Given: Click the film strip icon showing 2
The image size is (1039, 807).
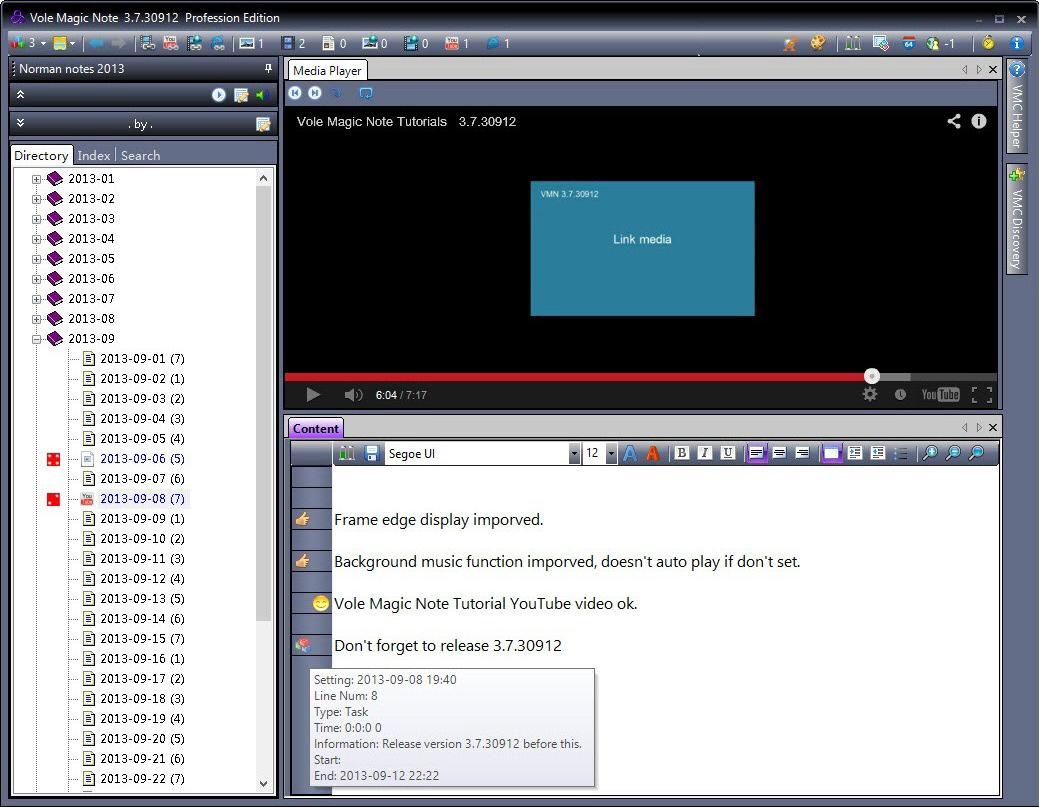Looking at the screenshot, I should point(288,43).
